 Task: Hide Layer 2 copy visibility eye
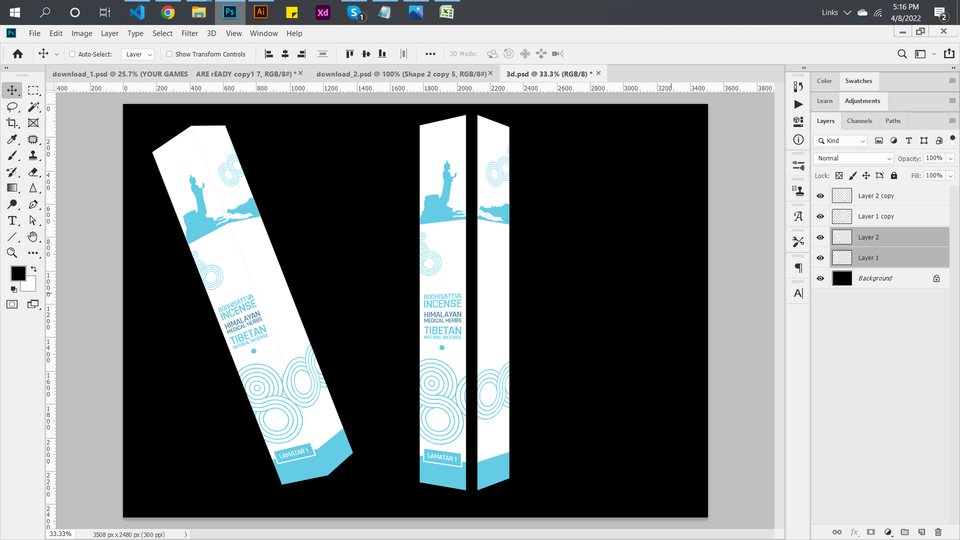(820, 196)
